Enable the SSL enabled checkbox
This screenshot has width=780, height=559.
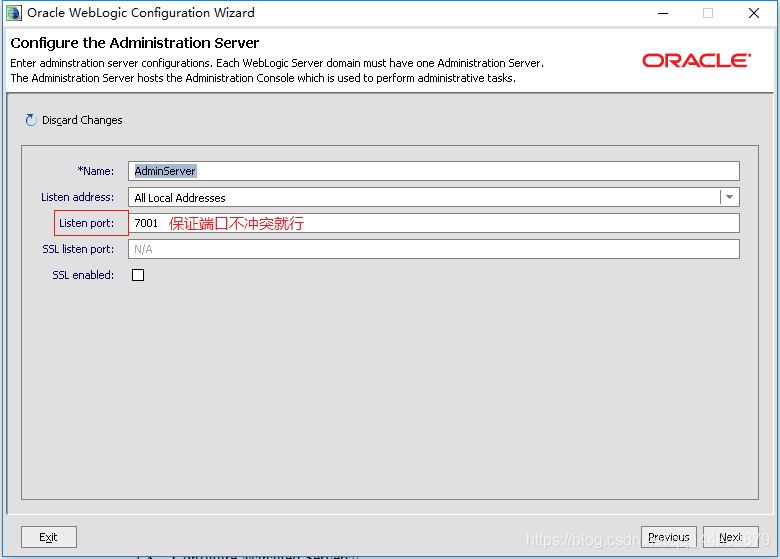pyautogui.click(x=138, y=275)
